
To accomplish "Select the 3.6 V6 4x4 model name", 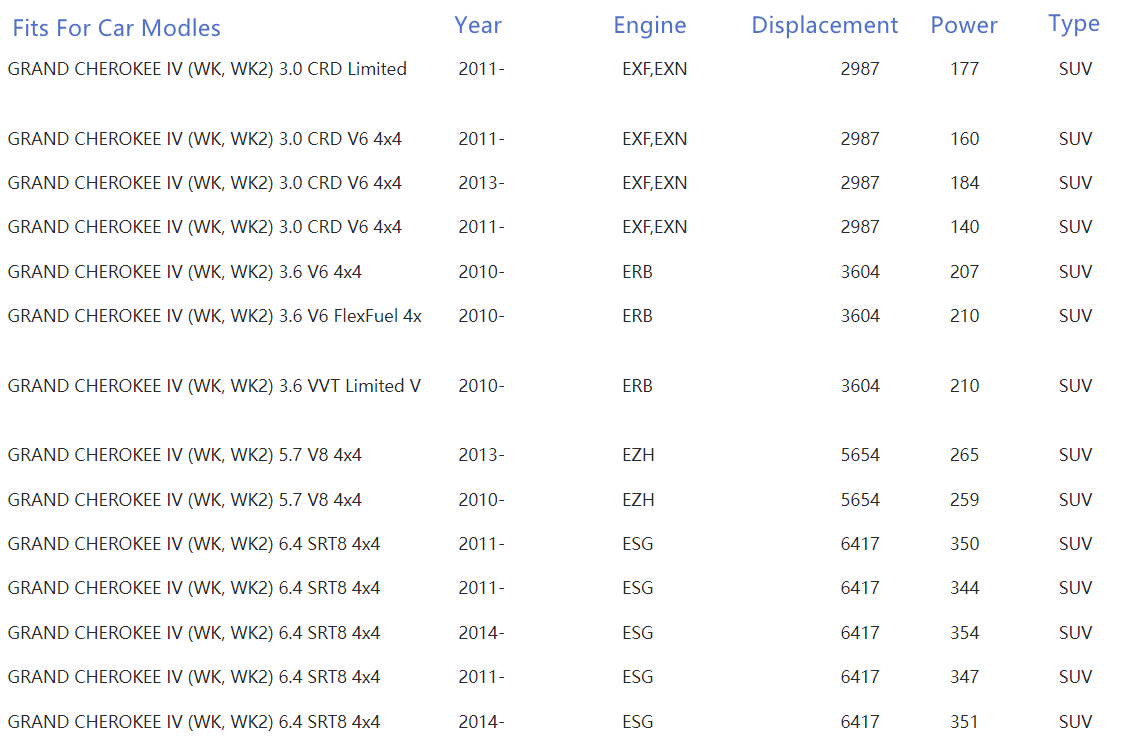I will (x=184, y=272).
